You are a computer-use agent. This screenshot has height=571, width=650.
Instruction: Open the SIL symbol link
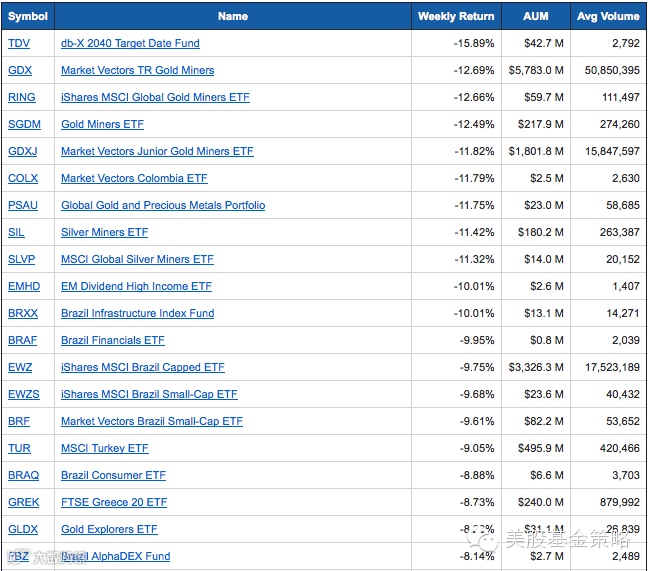coord(16,232)
